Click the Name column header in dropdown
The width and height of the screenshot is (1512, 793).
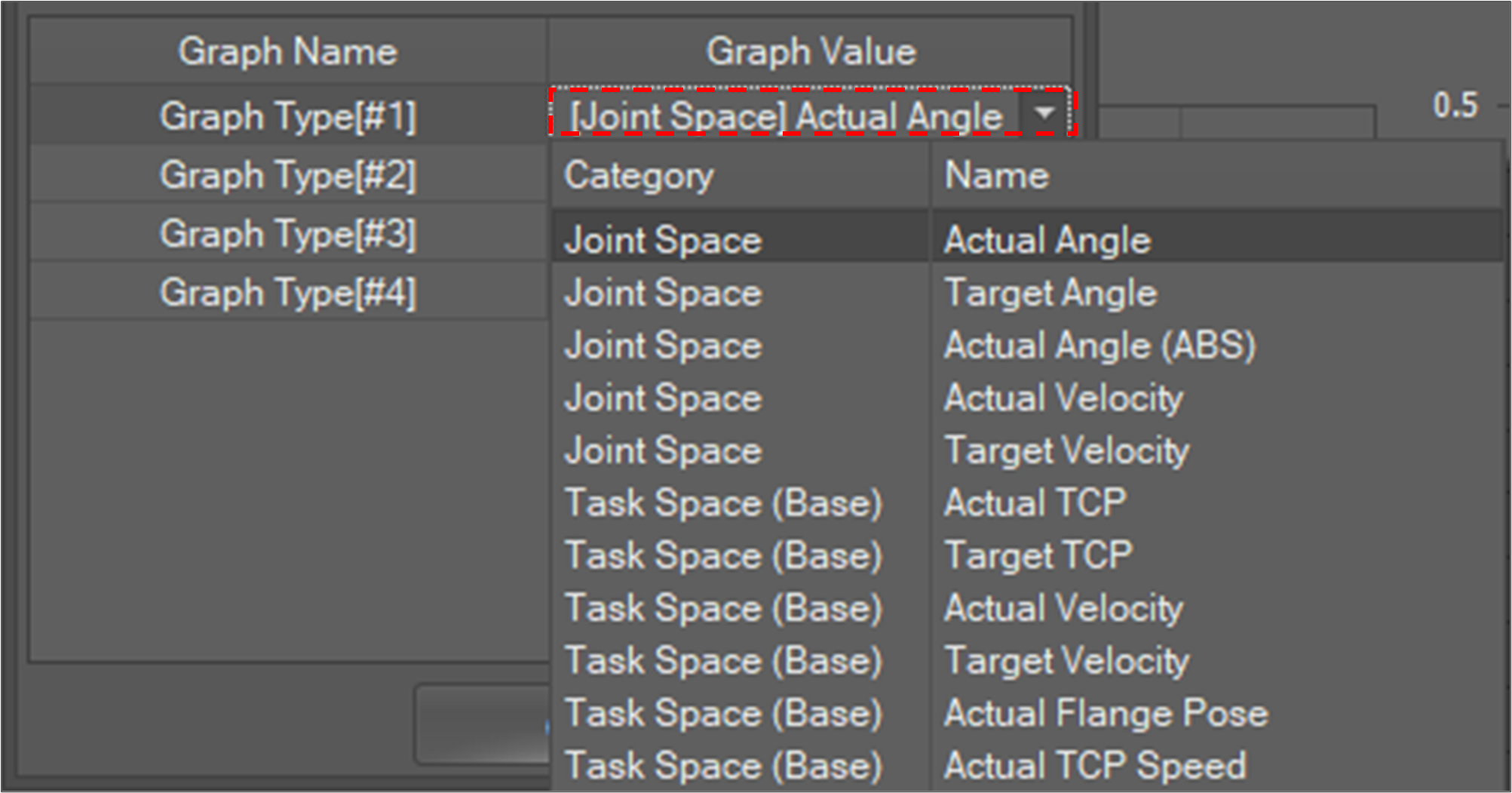tap(996, 176)
